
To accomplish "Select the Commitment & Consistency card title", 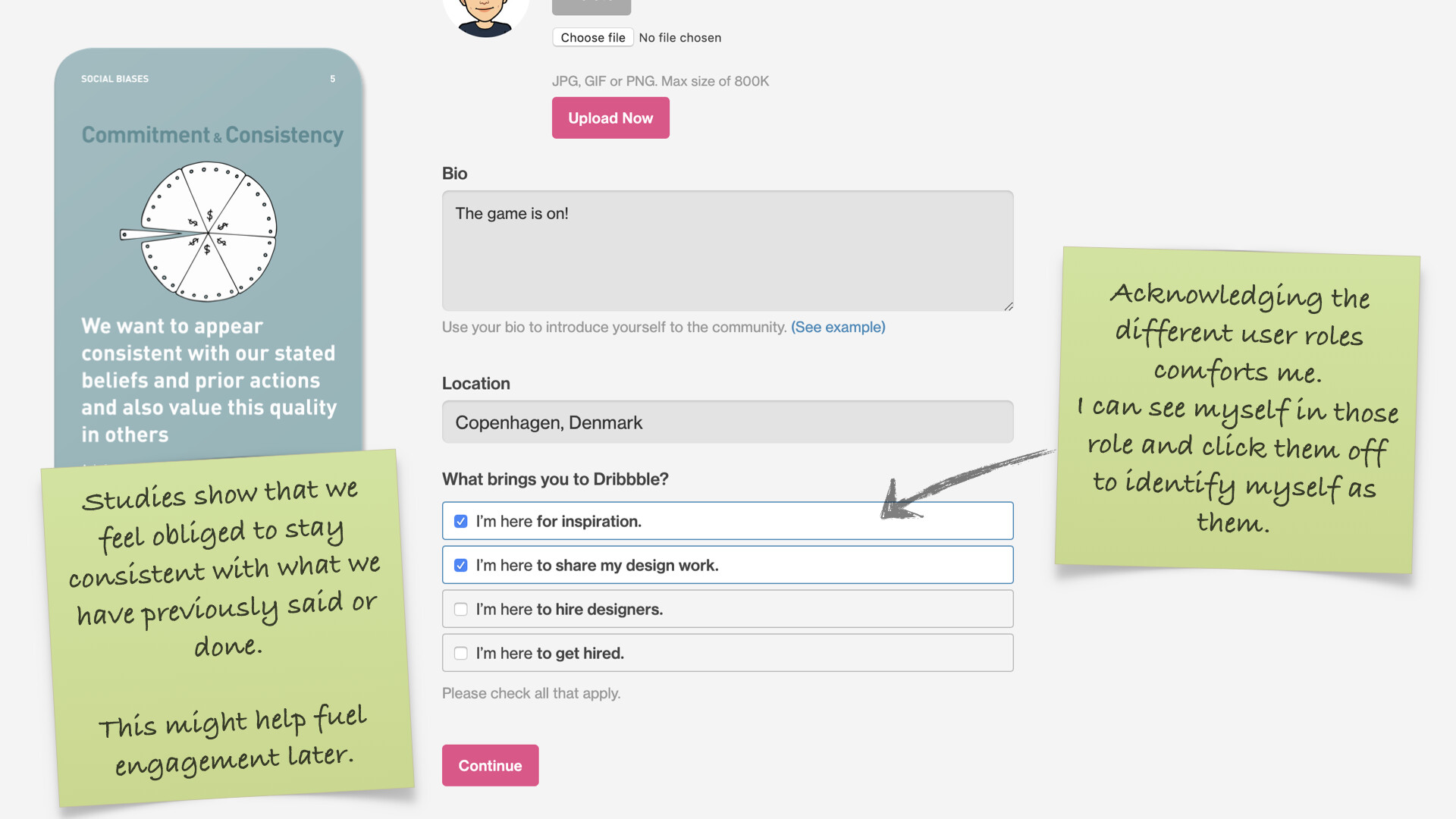I will coord(212,135).
